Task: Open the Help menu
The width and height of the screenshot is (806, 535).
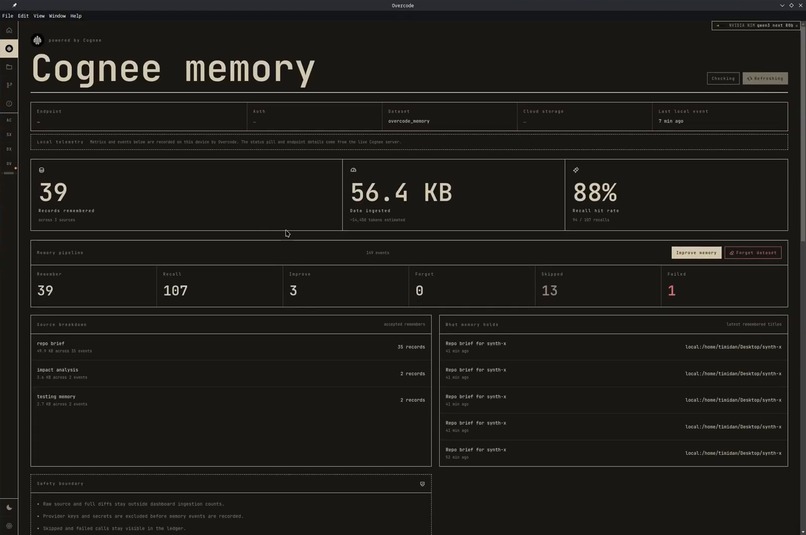Action: [x=76, y=16]
